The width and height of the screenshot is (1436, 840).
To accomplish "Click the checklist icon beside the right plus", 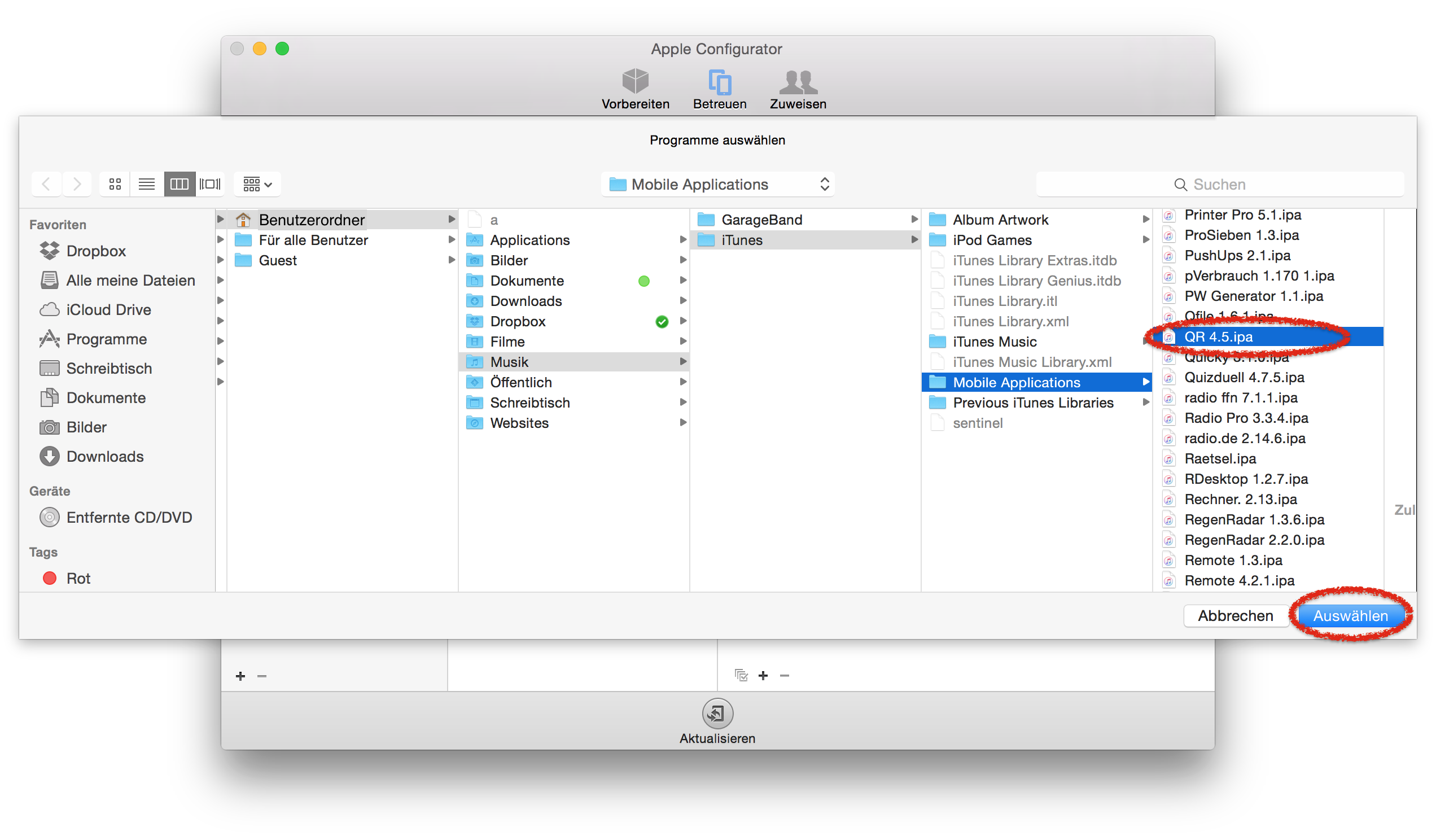I will pyautogui.click(x=741, y=675).
